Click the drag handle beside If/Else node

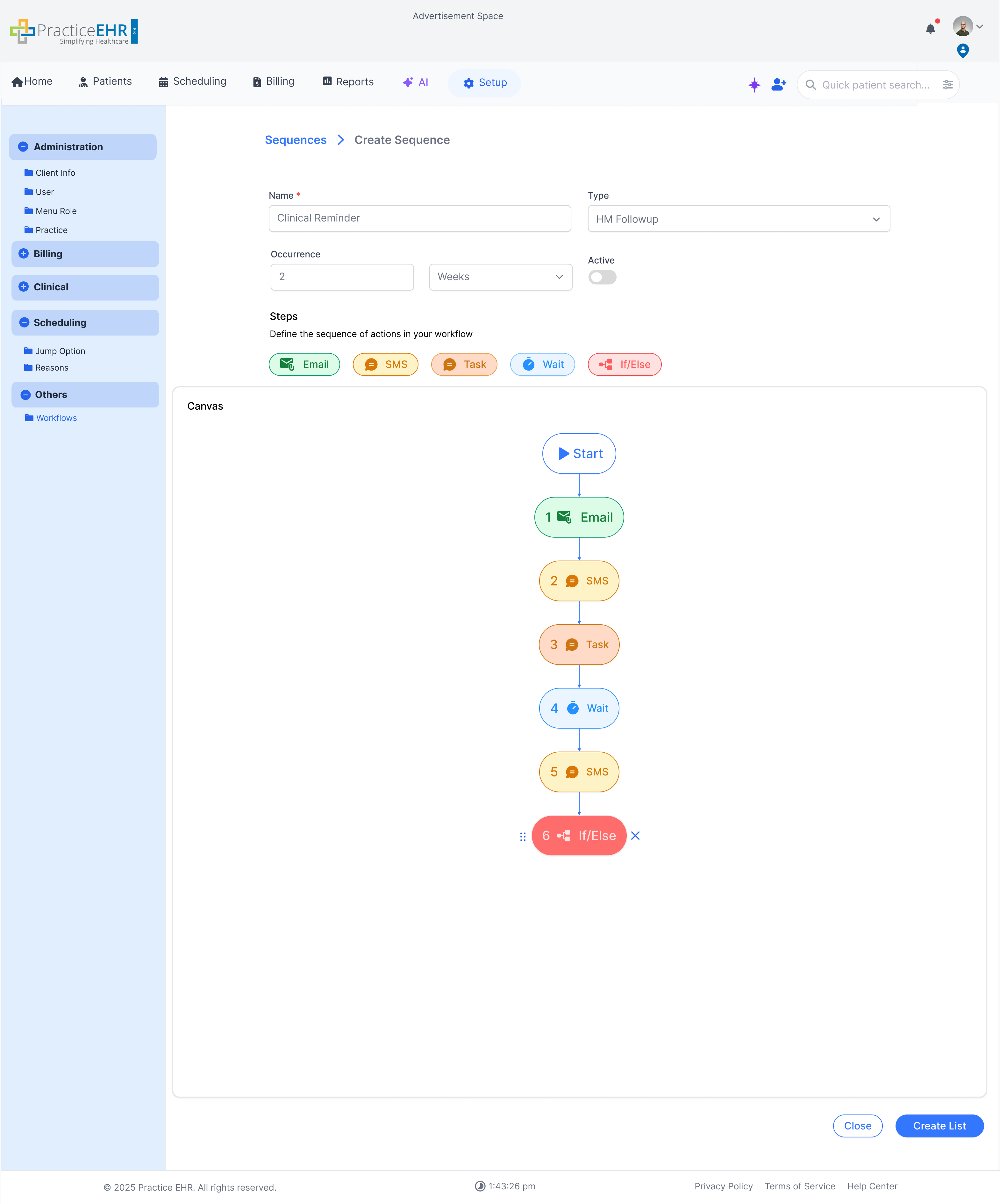522,837
